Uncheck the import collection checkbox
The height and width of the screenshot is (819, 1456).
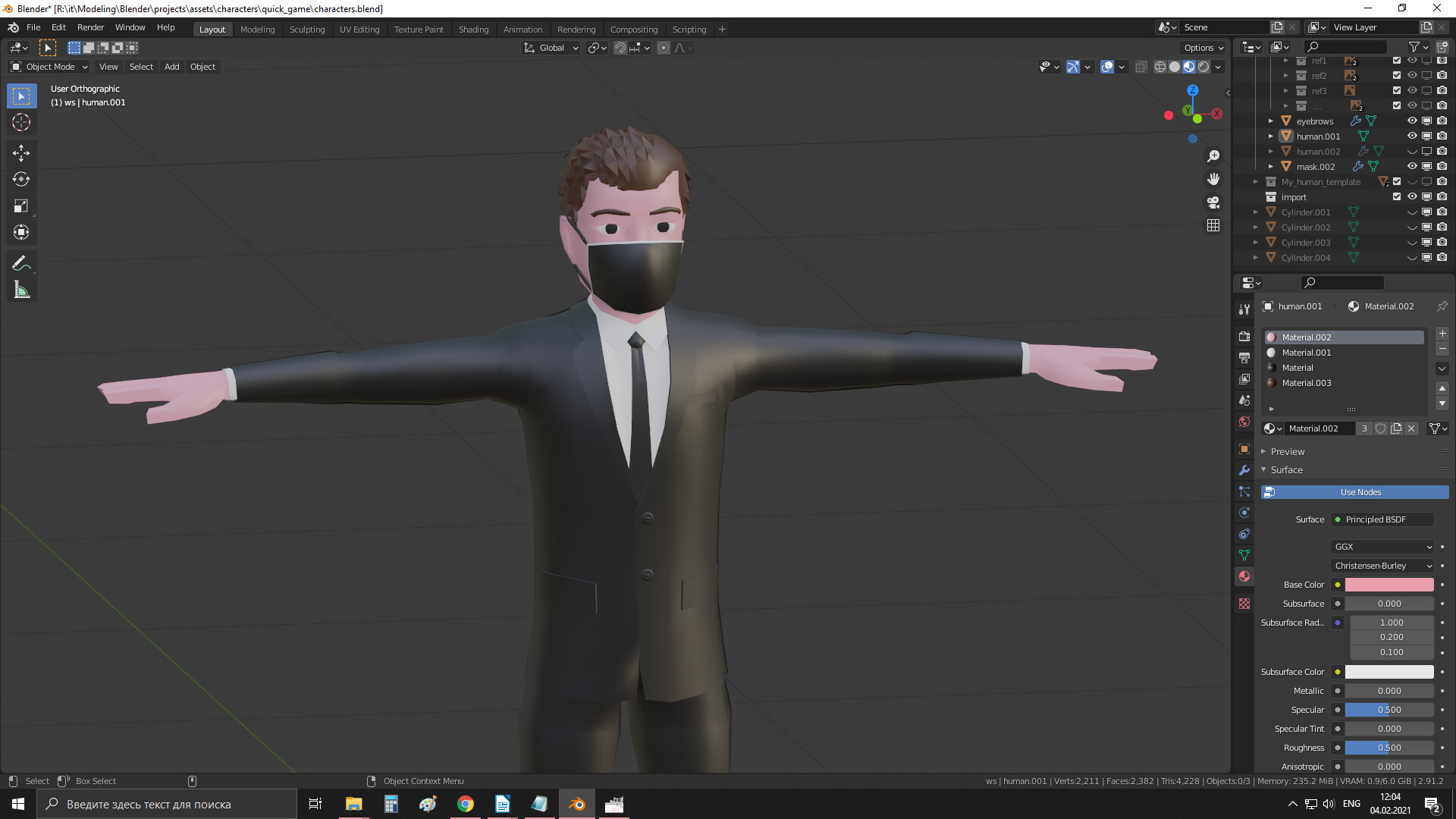(x=1396, y=196)
